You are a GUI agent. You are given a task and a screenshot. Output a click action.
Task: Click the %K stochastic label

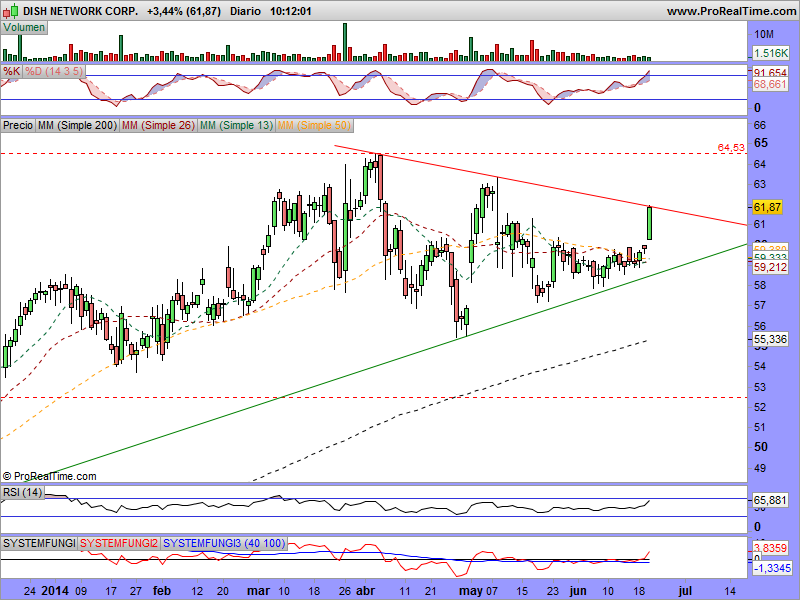[x=11, y=72]
